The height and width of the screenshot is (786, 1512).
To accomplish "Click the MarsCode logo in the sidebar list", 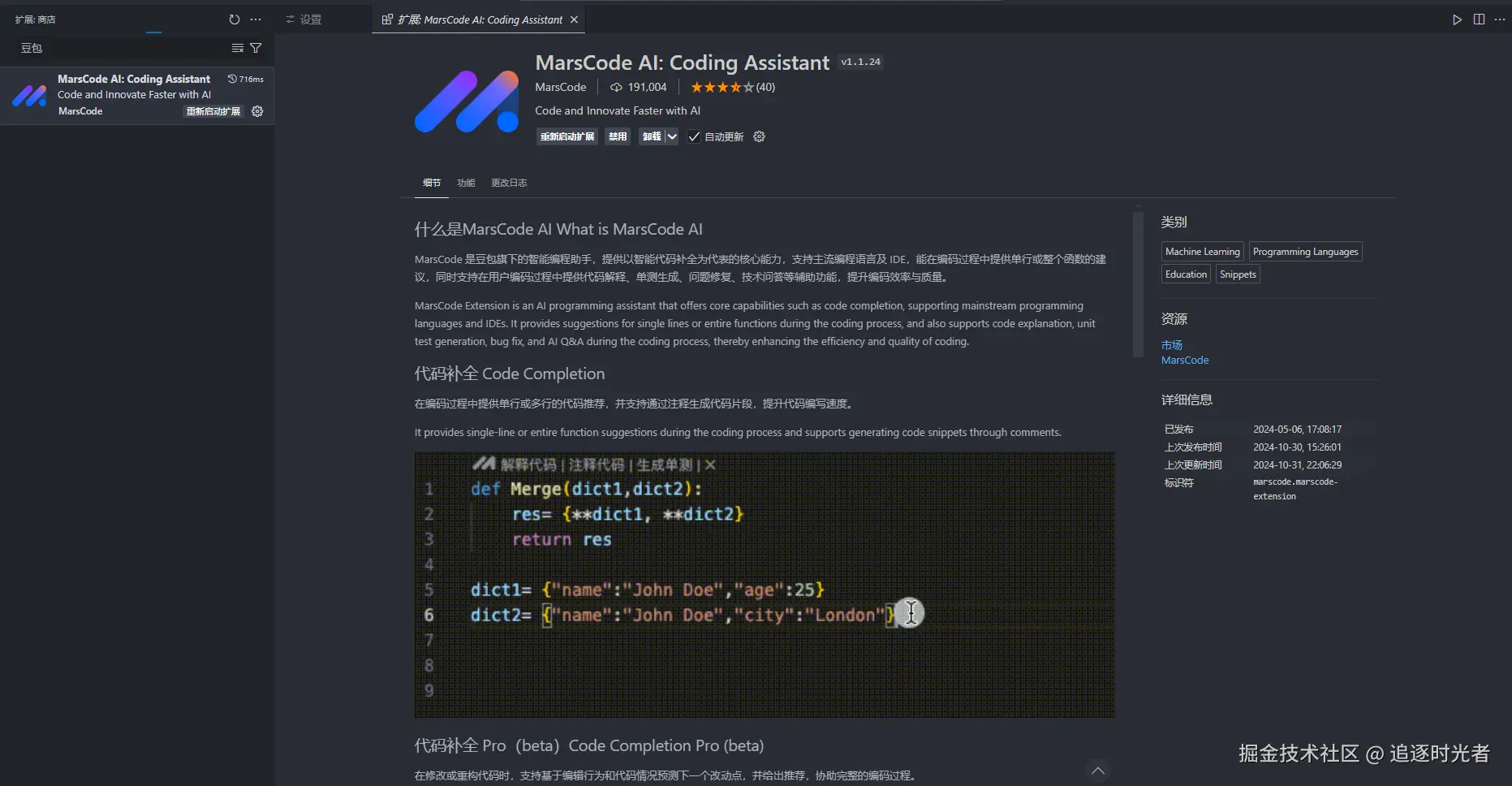I will coord(29,96).
